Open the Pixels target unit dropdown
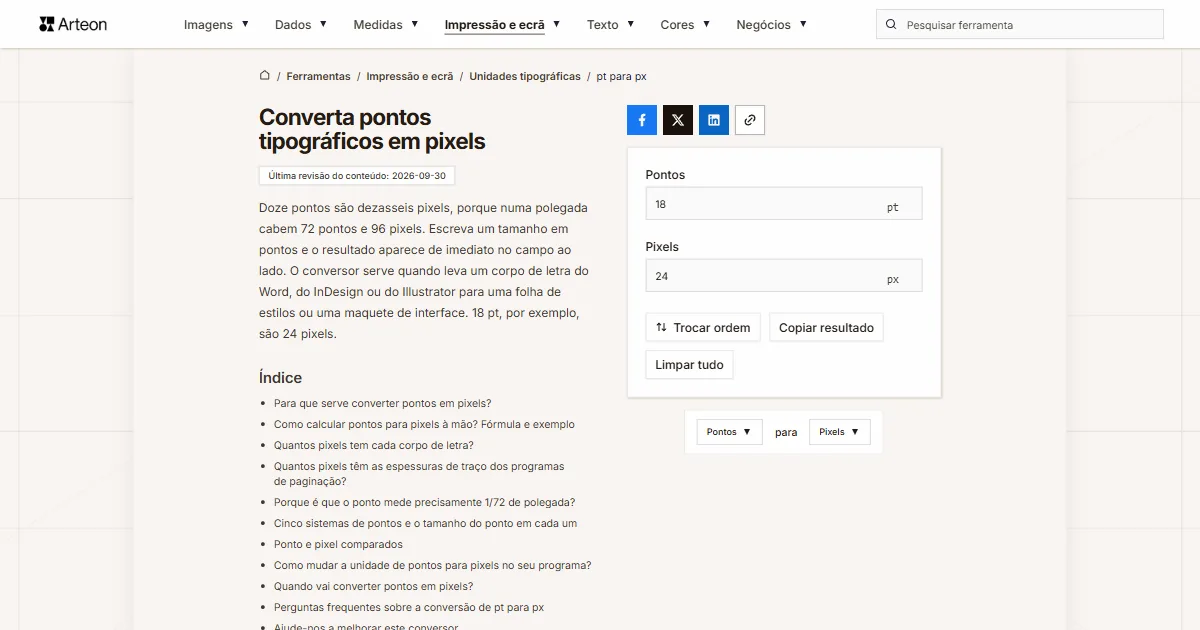Screen dimensions: 1200x630 840,432
